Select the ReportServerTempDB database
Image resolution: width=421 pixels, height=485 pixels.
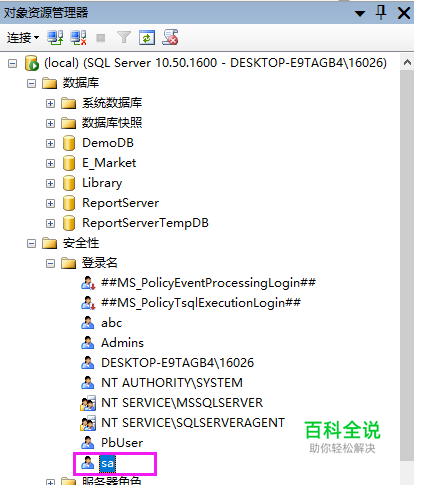point(145,223)
